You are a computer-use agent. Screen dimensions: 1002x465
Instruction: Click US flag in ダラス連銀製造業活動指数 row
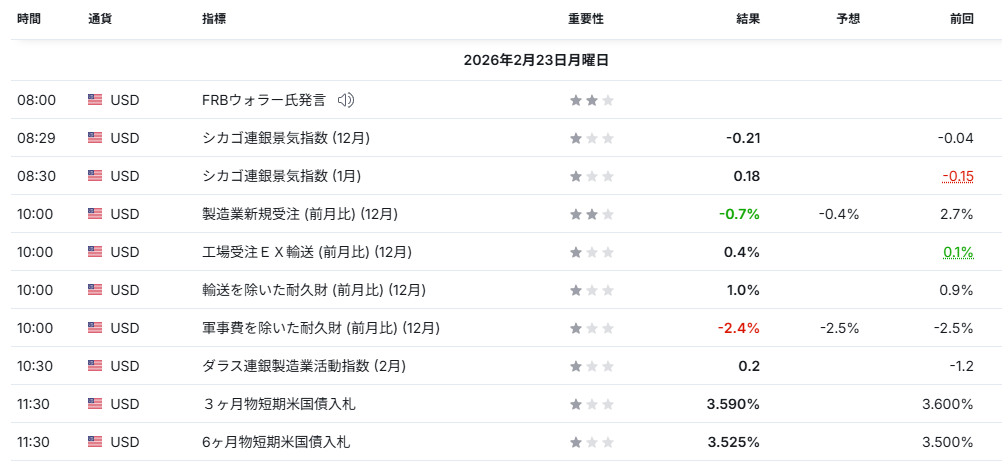pyautogui.click(x=95, y=366)
